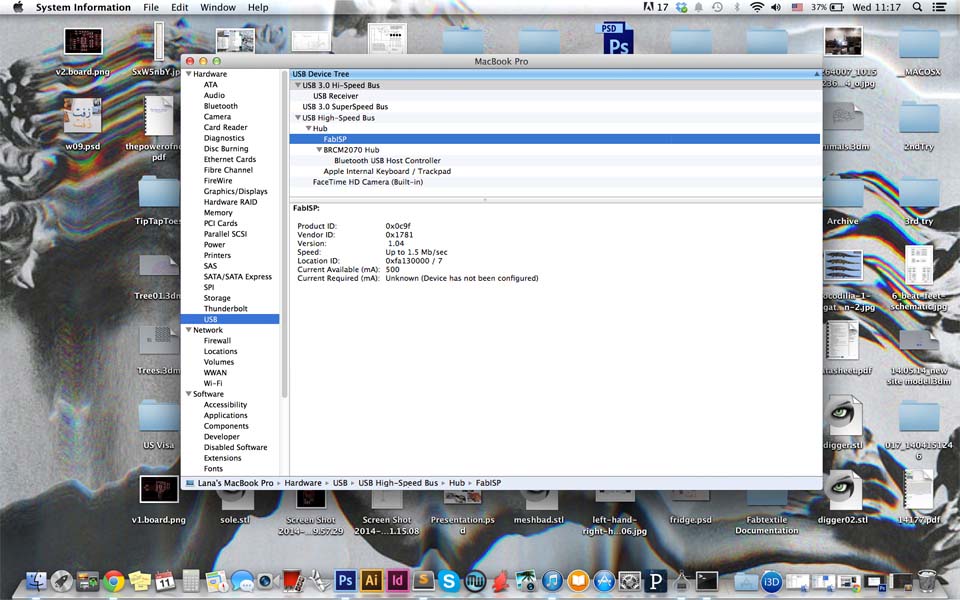Open Finder from the Dock
The width and height of the screenshot is (960, 600).
coord(36,580)
